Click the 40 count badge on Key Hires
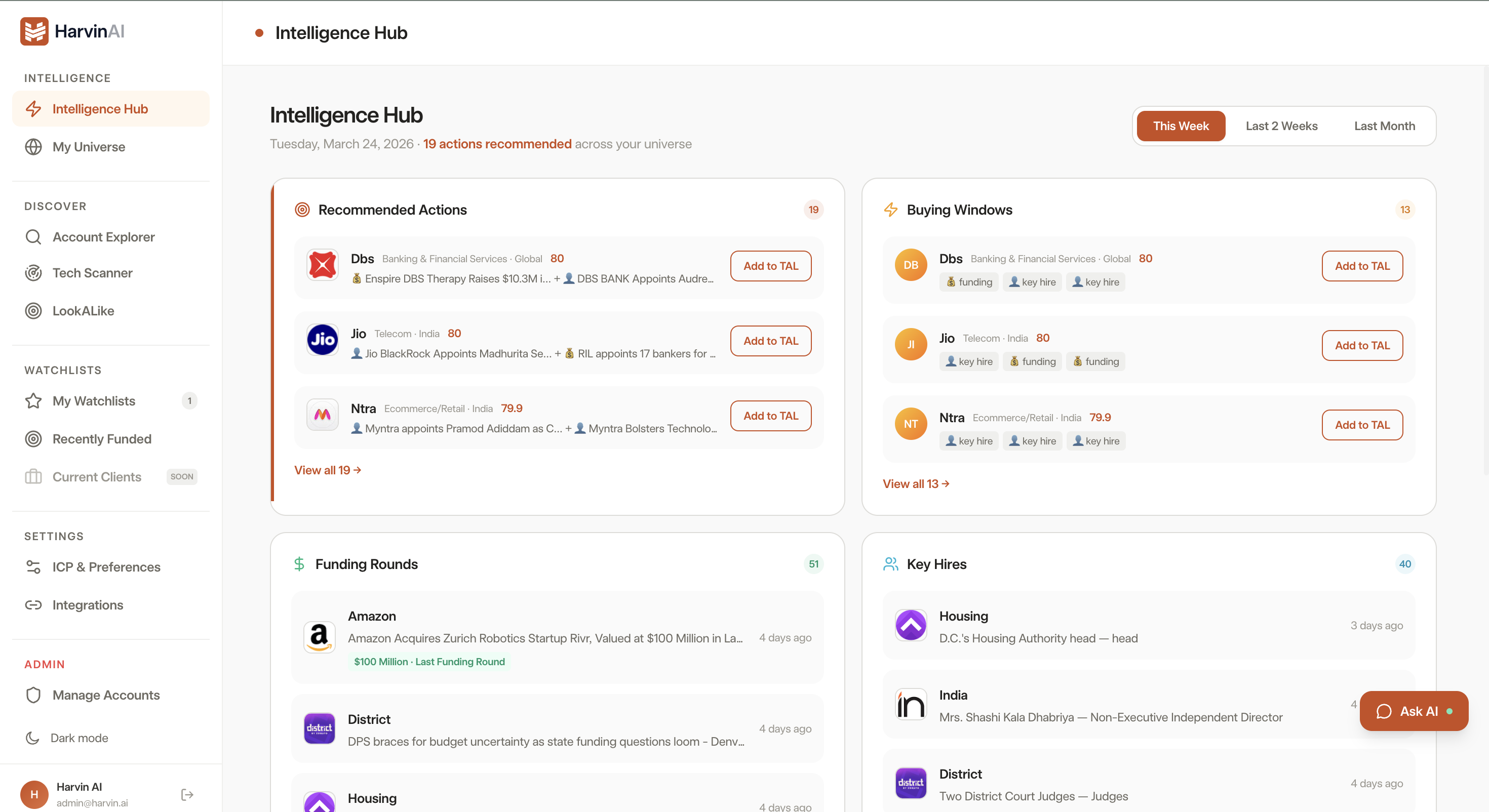Image resolution: width=1489 pixels, height=812 pixels. tap(1404, 564)
